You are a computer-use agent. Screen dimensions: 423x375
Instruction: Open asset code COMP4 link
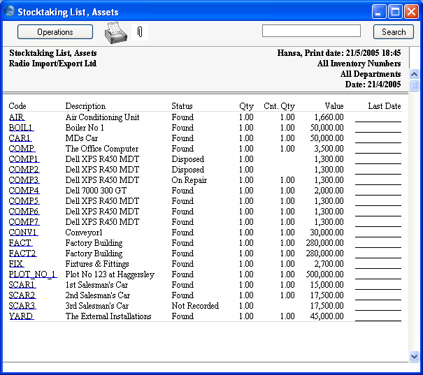pos(24,191)
